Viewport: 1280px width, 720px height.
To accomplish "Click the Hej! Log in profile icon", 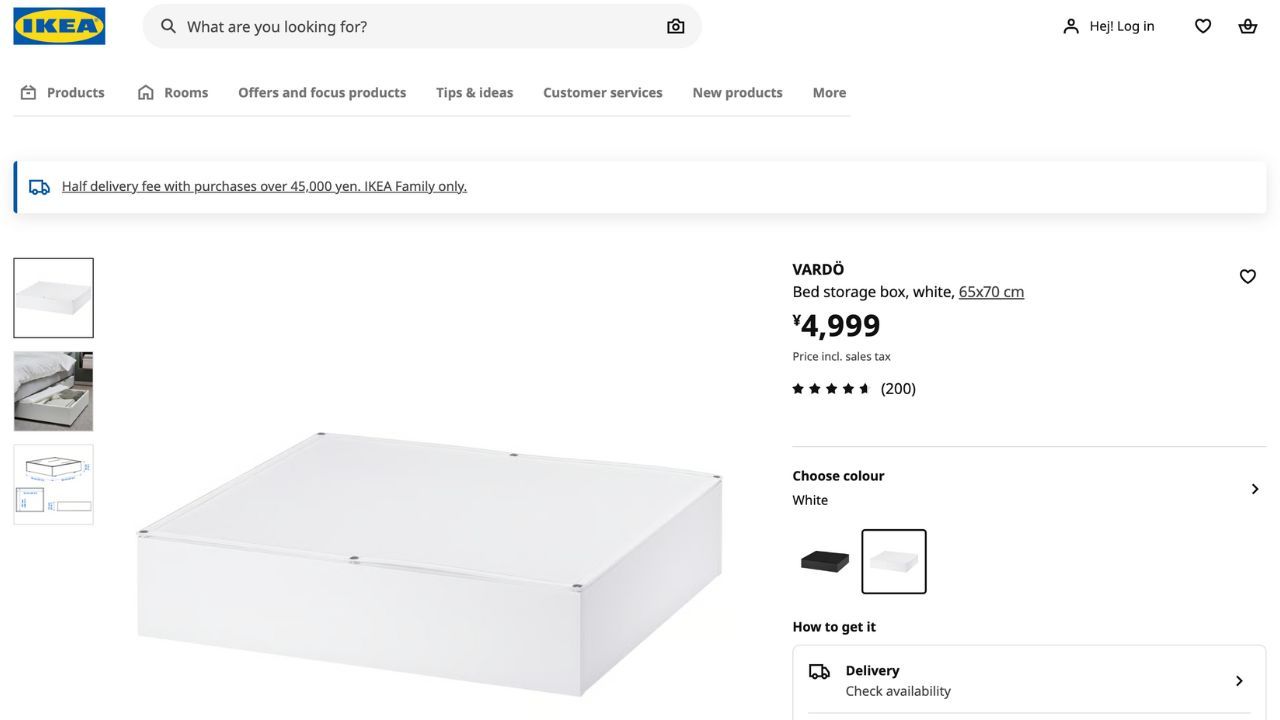I will coord(1071,26).
